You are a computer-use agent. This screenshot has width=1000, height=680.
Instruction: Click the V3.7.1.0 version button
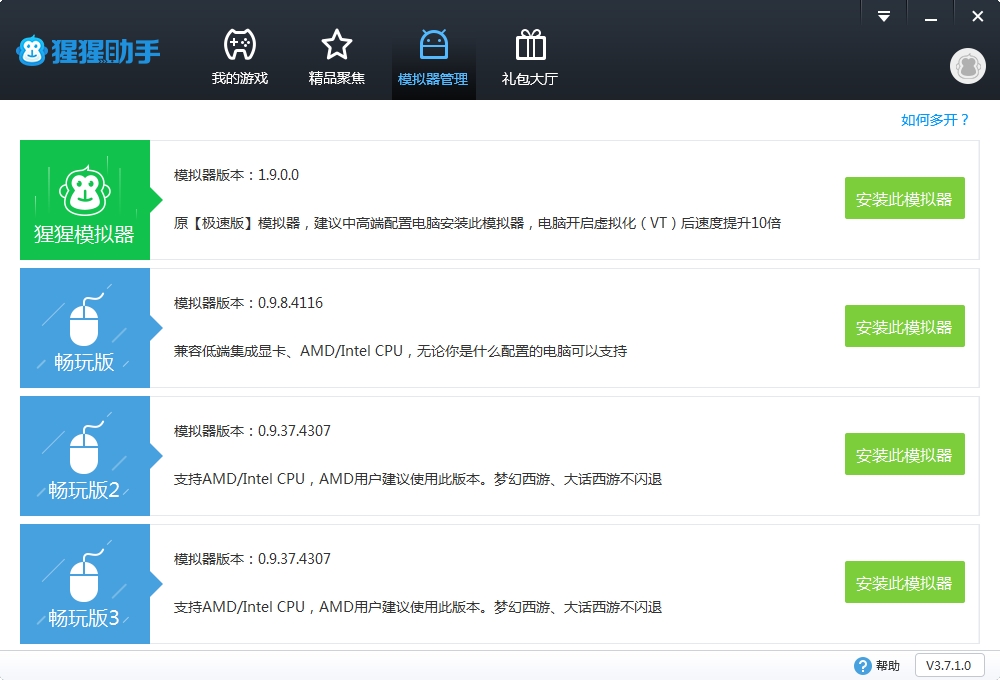pos(949,666)
